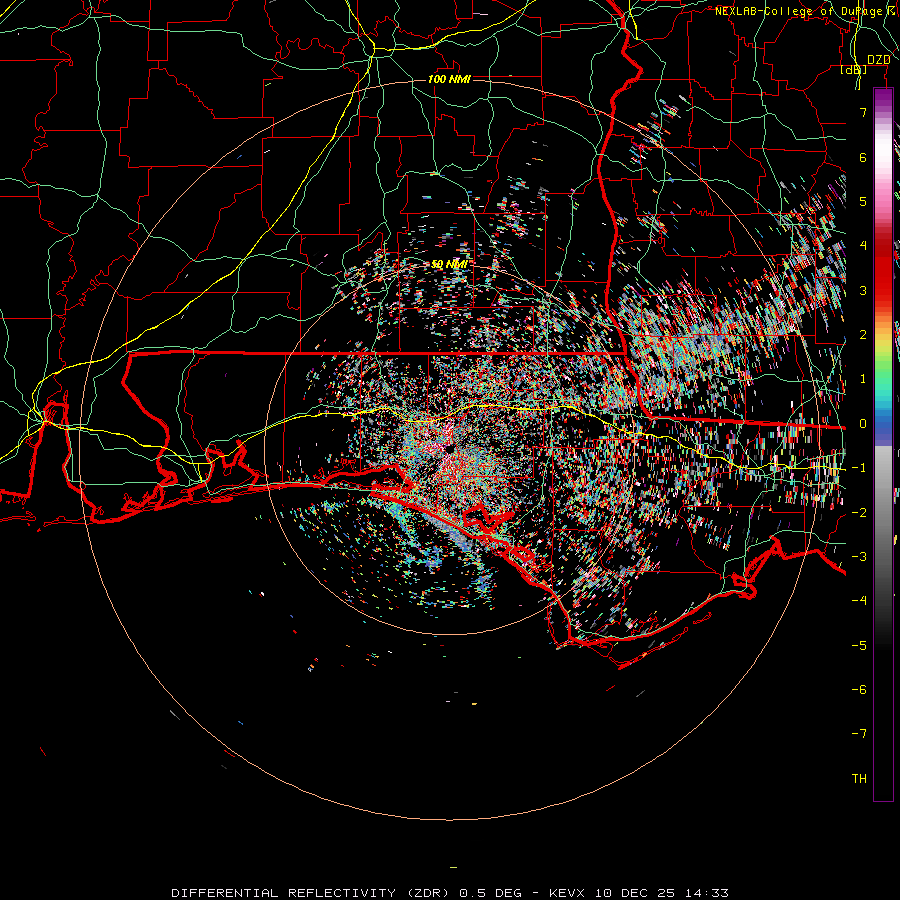Image resolution: width=900 pixels, height=900 pixels.
Task: Click the legend value -6
Action: pos(859,690)
